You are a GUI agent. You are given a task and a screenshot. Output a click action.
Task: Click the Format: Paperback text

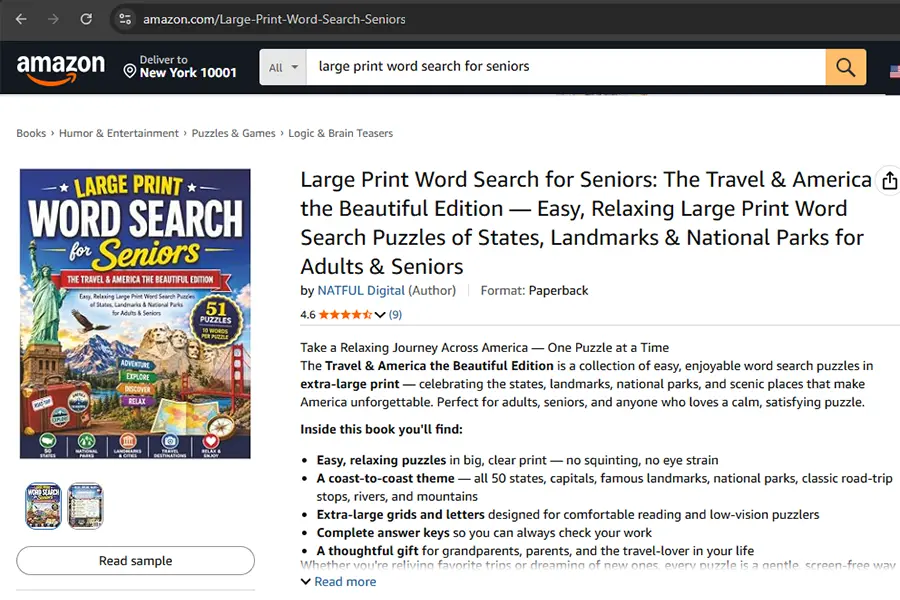coord(534,291)
